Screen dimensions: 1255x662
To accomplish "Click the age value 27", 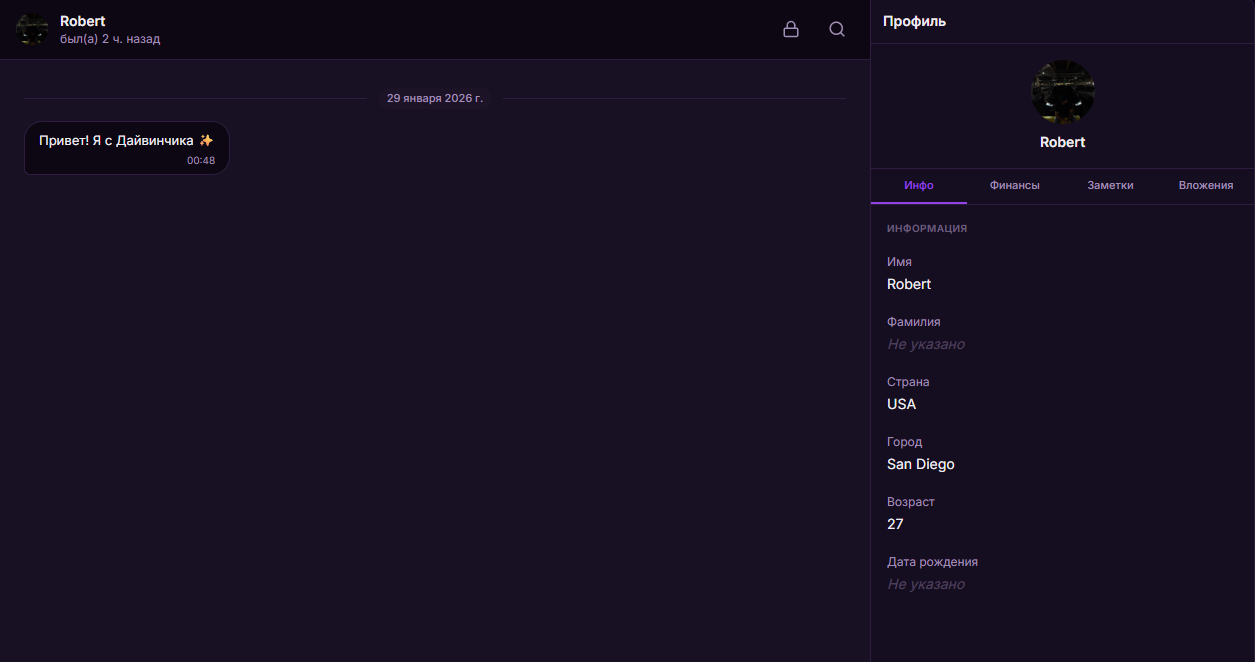I will pos(895,524).
